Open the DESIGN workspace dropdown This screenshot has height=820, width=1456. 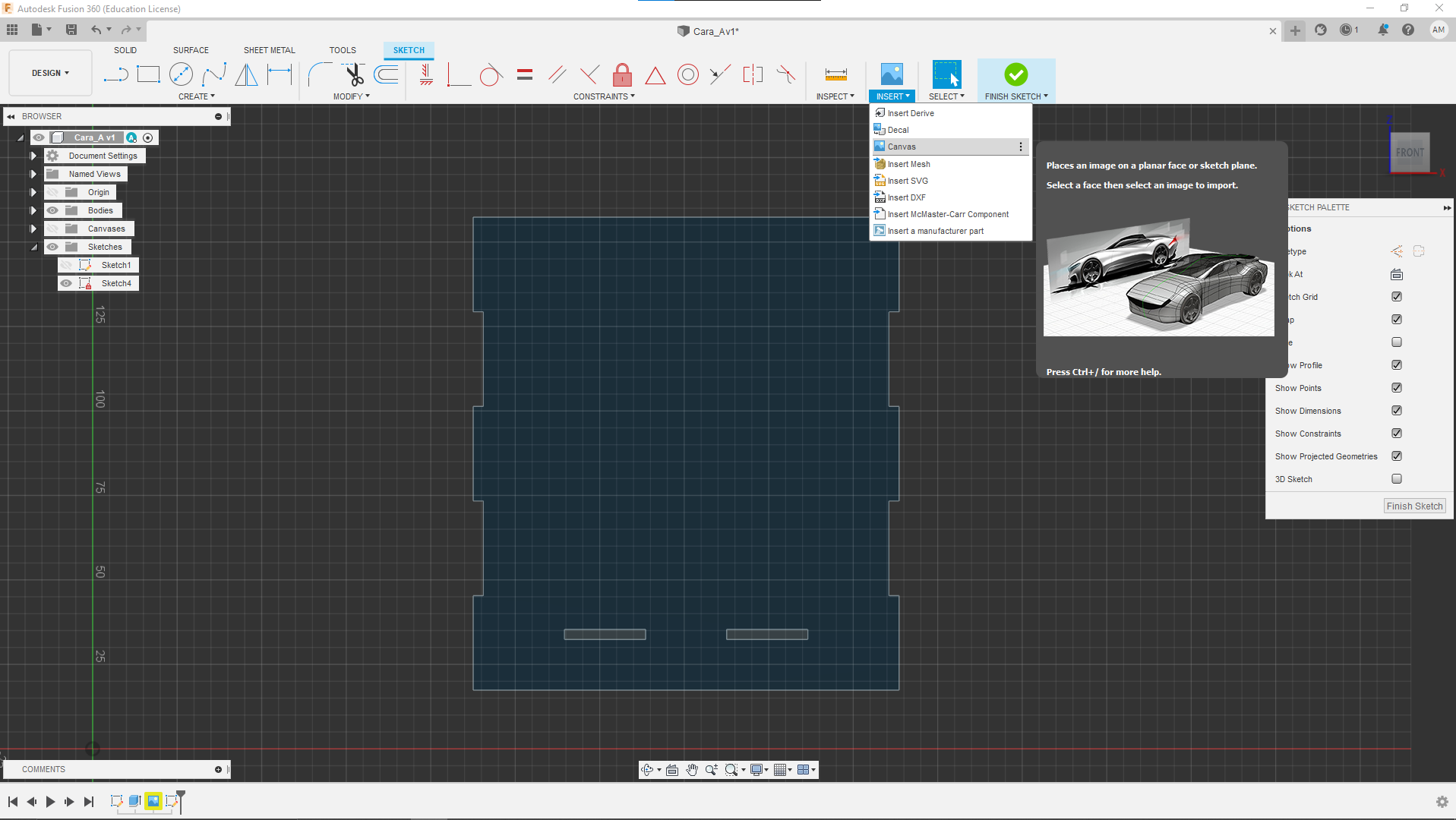(x=50, y=73)
